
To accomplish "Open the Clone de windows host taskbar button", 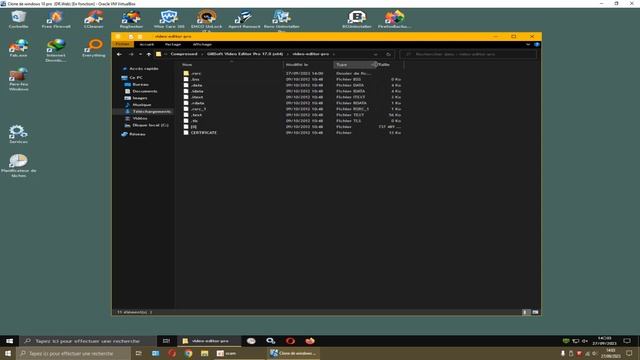I will (x=293, y=353).
